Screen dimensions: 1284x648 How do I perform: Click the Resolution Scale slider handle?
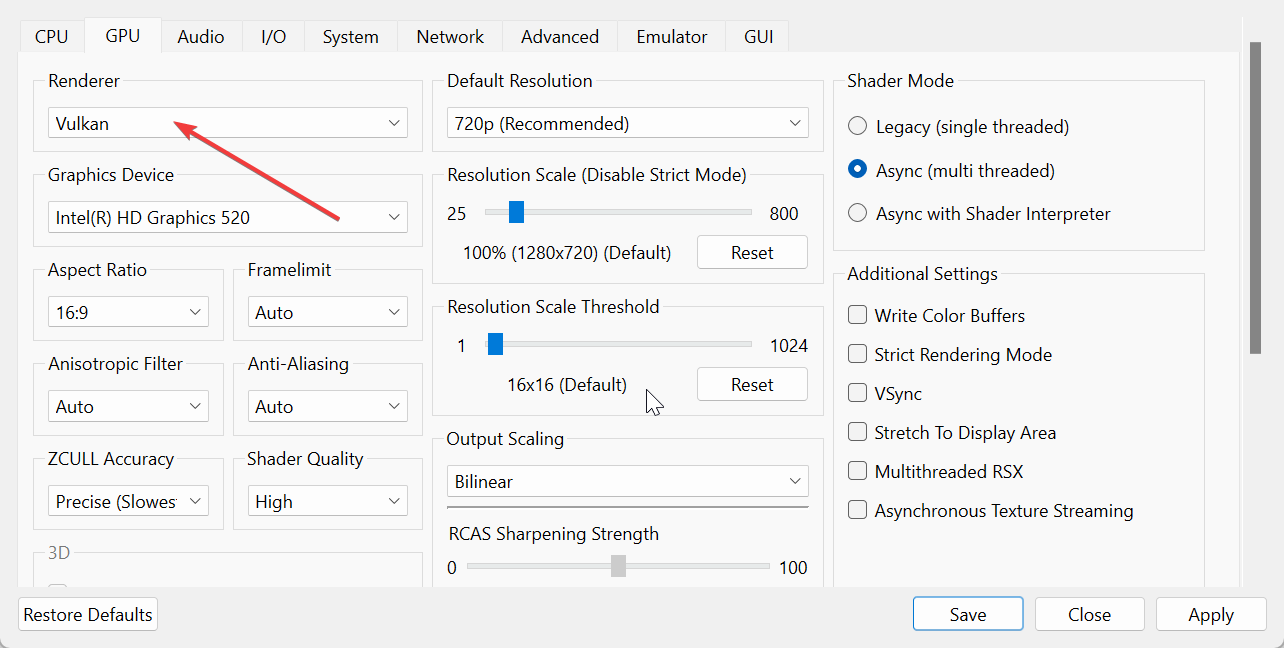(x=516, y=212)
